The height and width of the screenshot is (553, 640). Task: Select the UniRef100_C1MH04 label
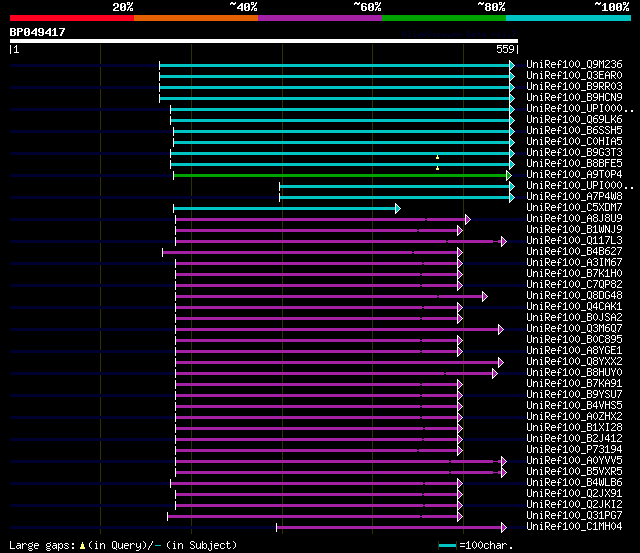click(x=574, y=527)
